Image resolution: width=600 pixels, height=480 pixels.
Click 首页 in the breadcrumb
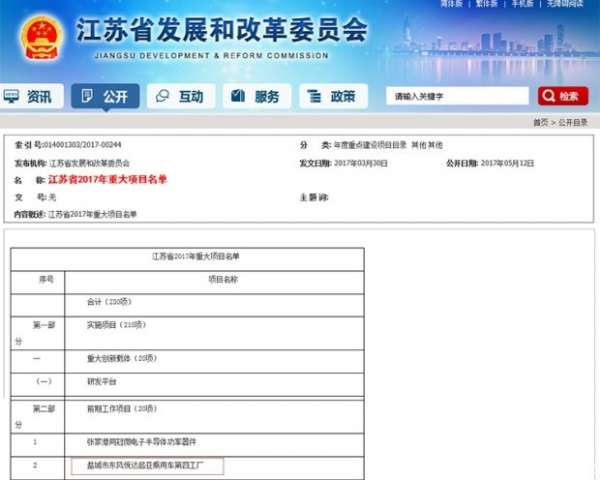(x=540, y=122)
